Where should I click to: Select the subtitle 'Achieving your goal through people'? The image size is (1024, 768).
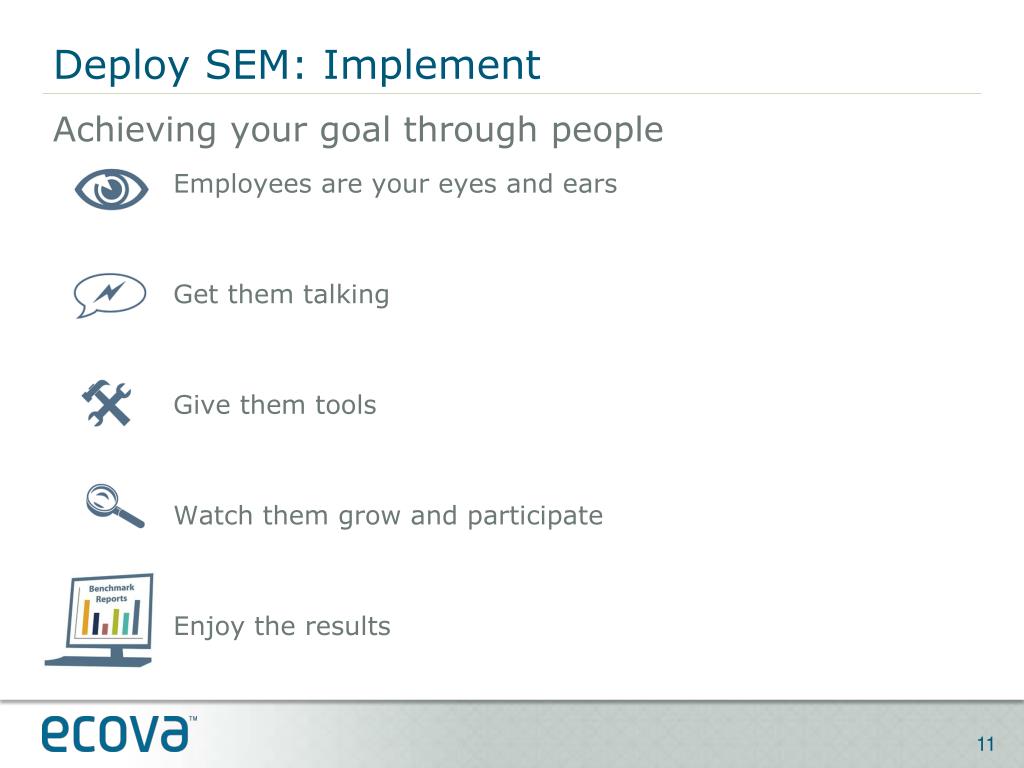tap(358, 130)
